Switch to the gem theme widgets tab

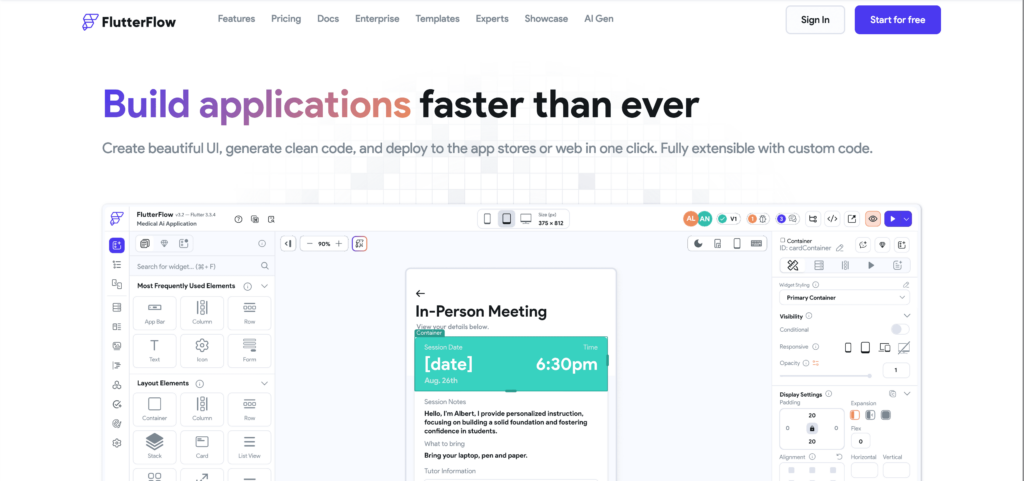164,243
